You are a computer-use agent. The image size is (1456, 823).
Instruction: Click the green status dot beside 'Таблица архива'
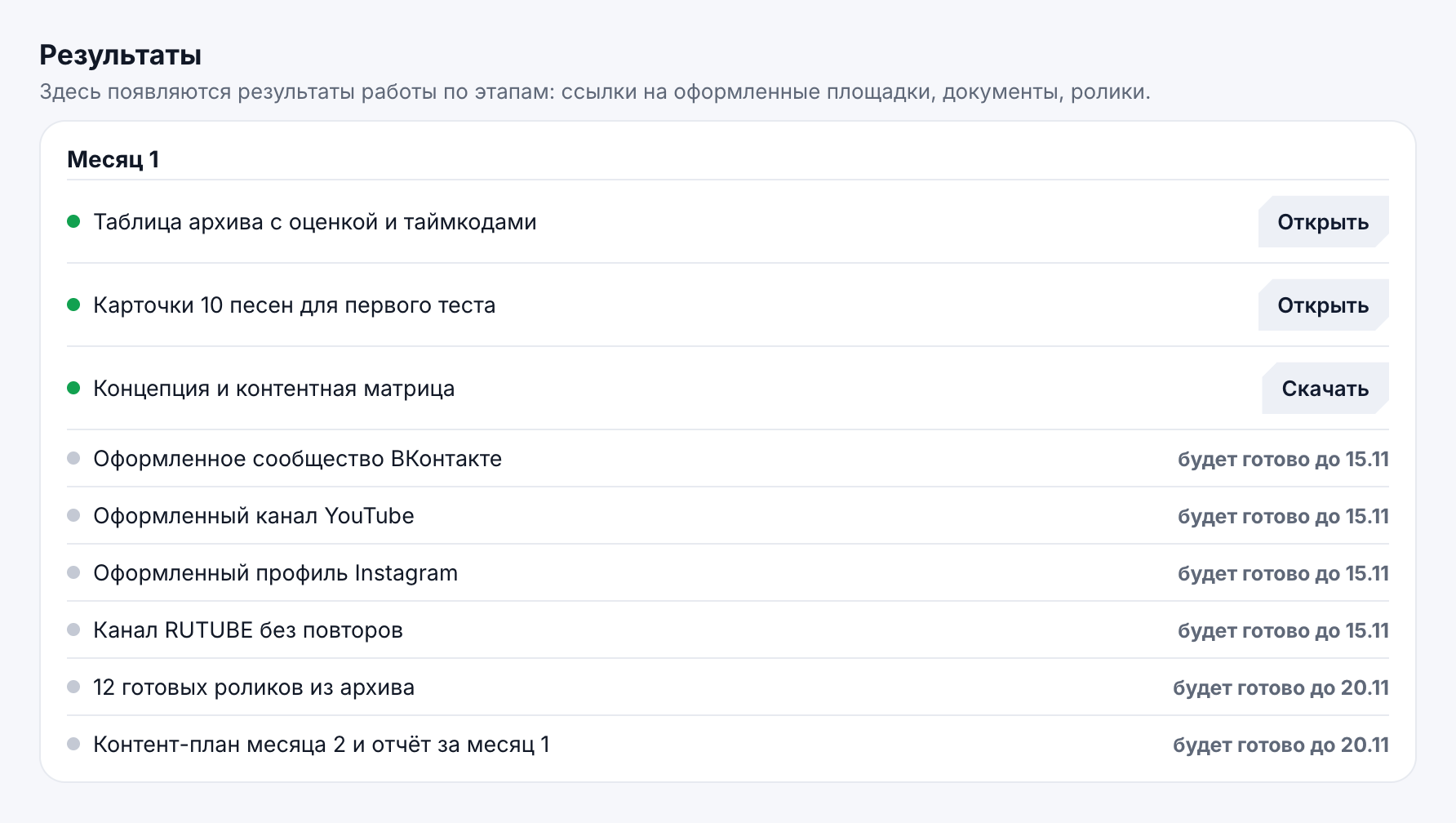tap(73, 221)
